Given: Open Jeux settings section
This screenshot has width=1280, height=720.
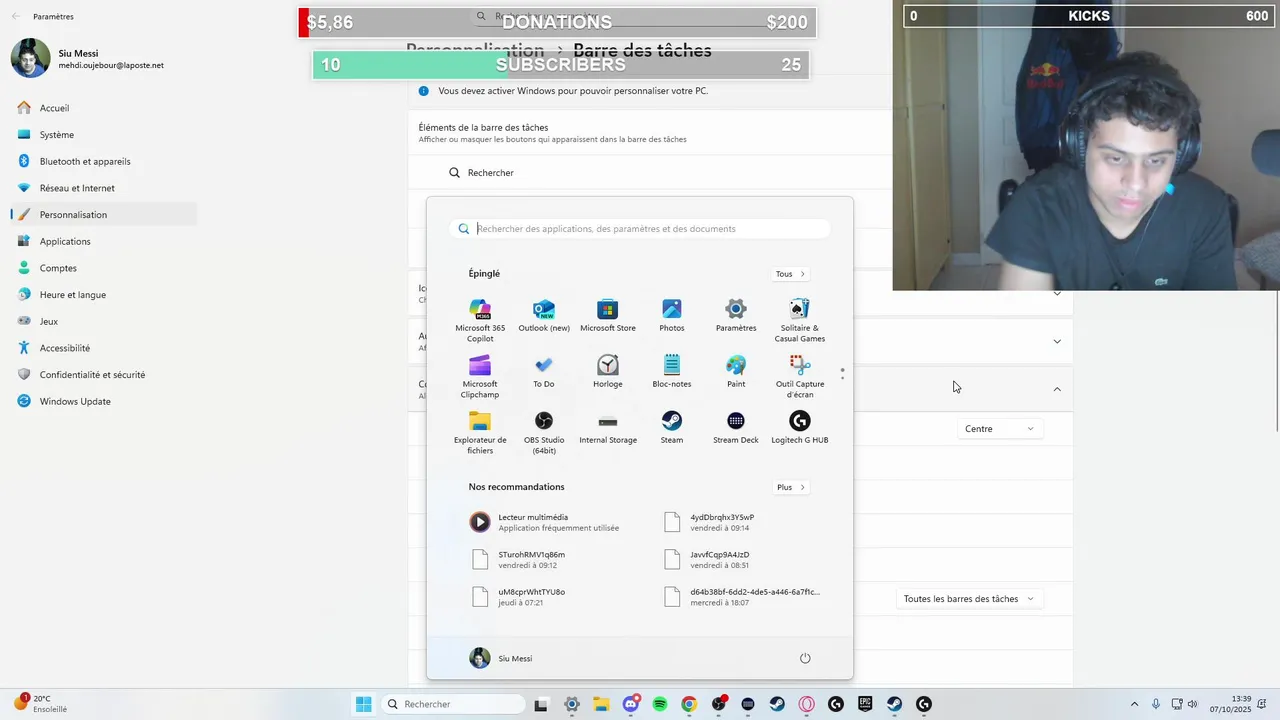Looking at the screenshot, I should [x=104, y=321].
